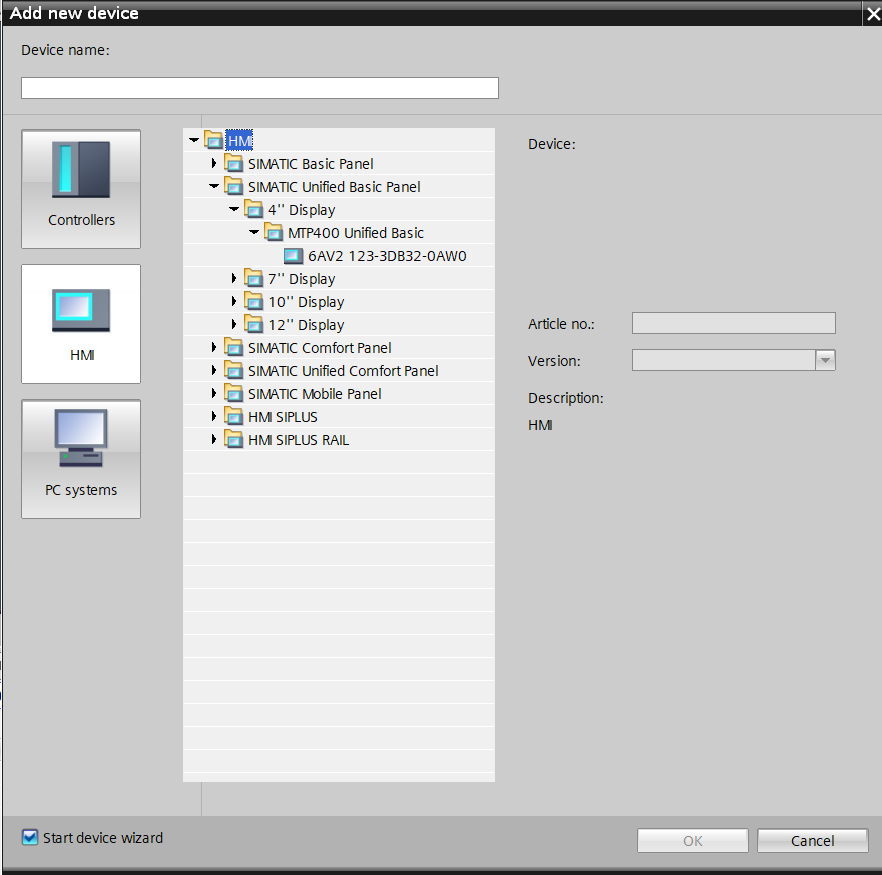This screenshot has width=882, height=875.
Task: Select the SIMATIC Mobile Panel label
Action: click(x=314, y=394)
